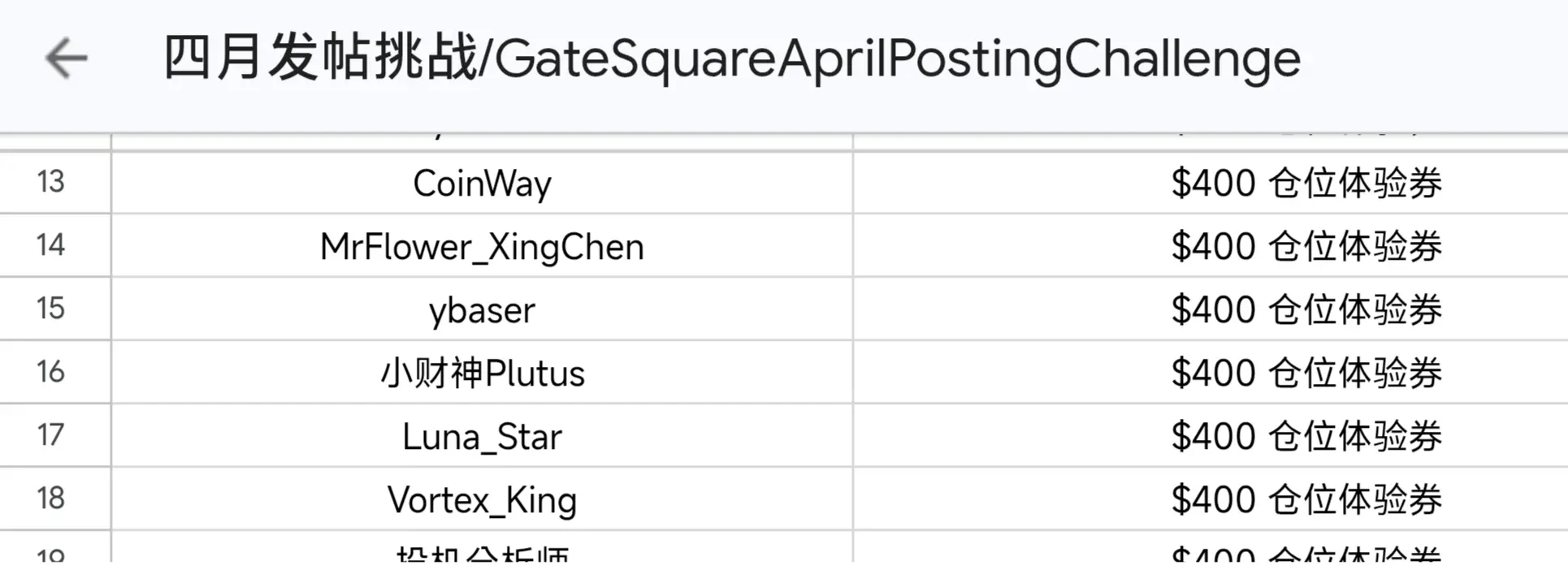Click Luna_Star's $400 仓位体验券 reward cell
Screen dimensions: 1568x565
[1211, 436]
